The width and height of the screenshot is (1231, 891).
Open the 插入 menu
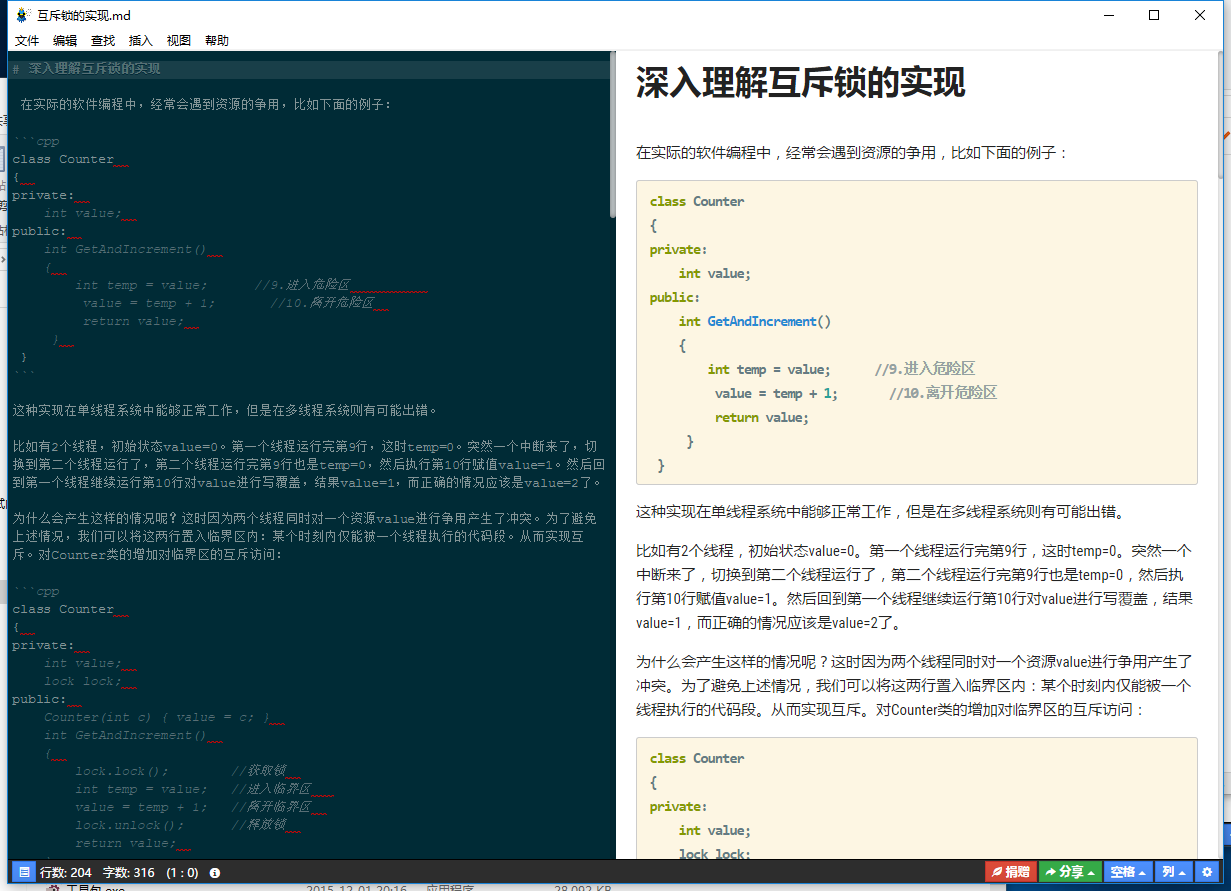[x=141, y=41]
